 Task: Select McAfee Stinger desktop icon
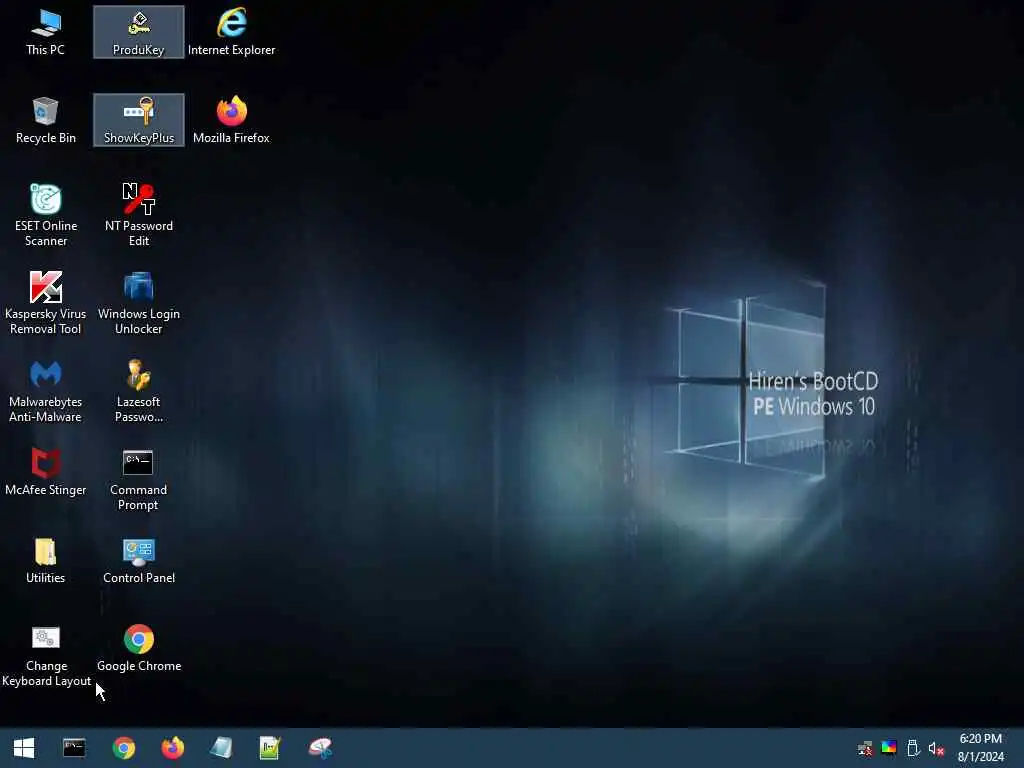pos(46,472)
